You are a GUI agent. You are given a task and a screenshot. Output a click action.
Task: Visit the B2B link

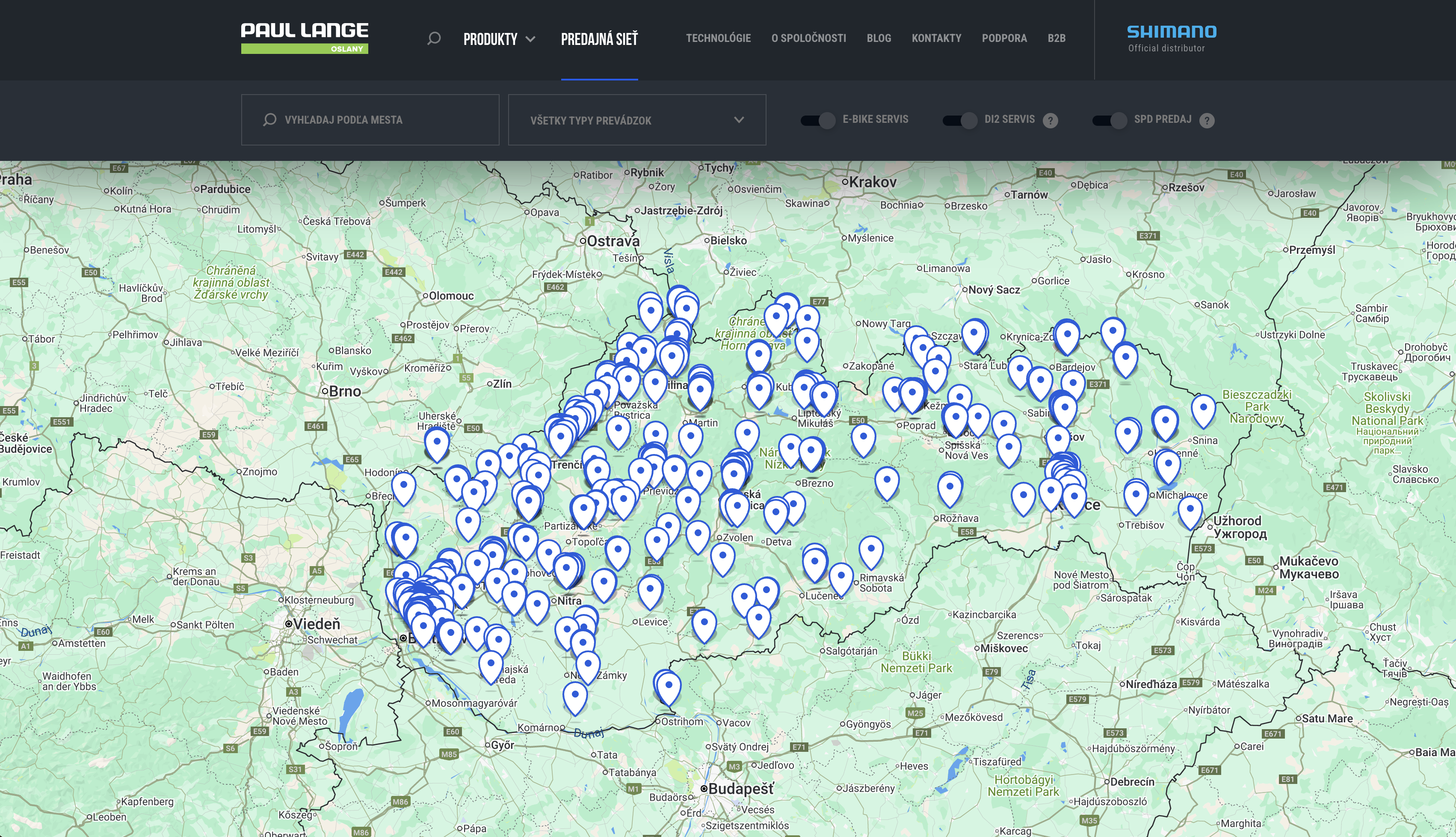(x=1056, y=38)
